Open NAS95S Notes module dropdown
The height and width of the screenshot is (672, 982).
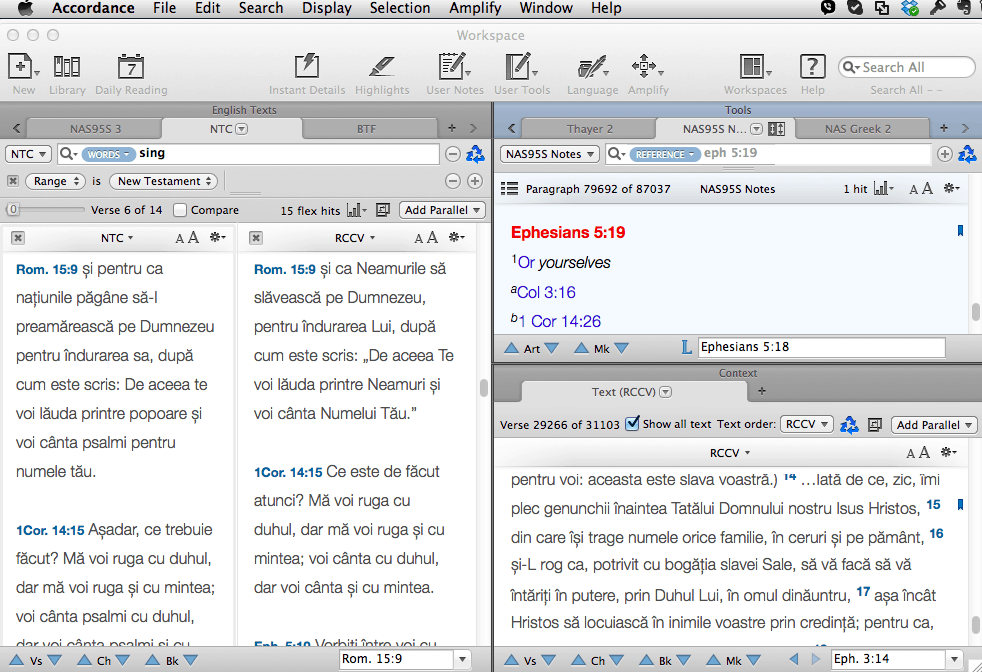(549, 153)
